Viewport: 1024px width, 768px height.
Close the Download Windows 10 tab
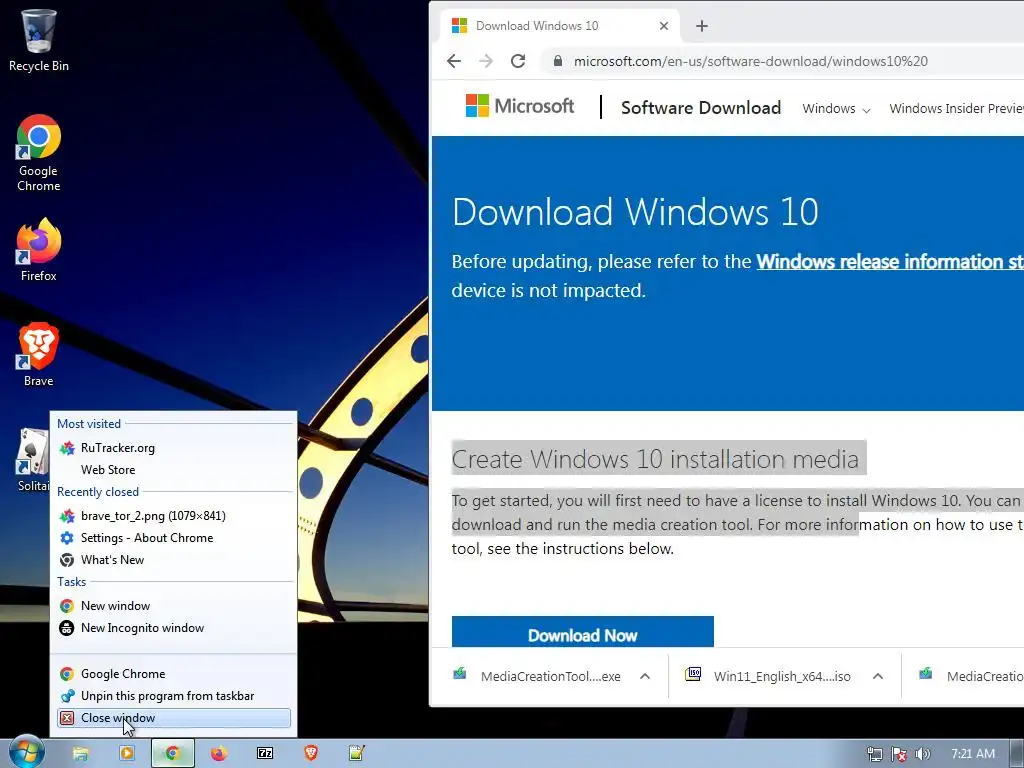click(x=664, y=26)
